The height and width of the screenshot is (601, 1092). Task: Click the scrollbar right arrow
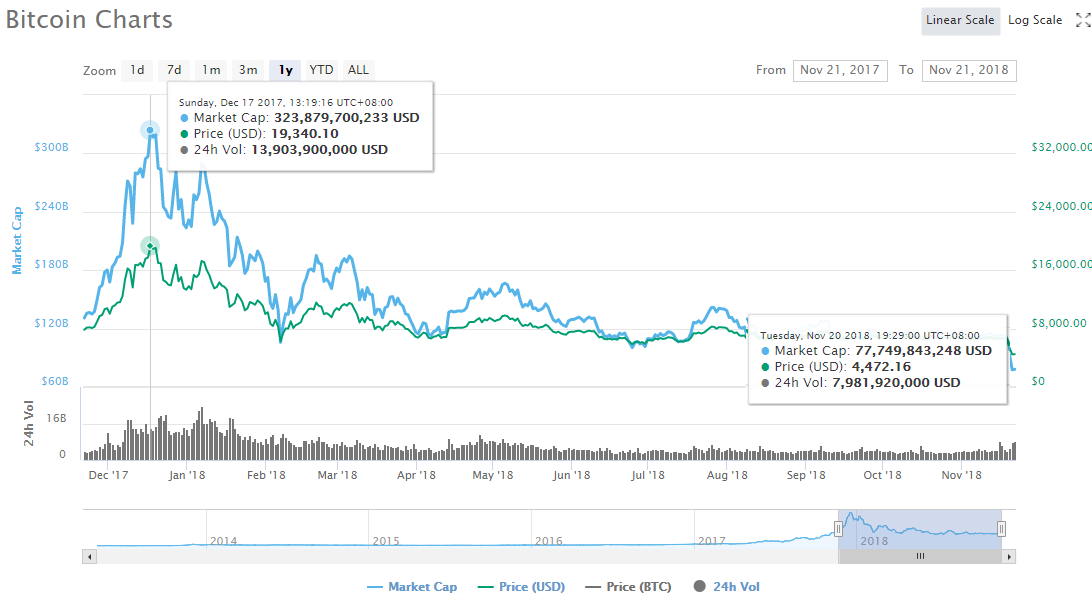pyautogui.click(x=1009, y=556)
